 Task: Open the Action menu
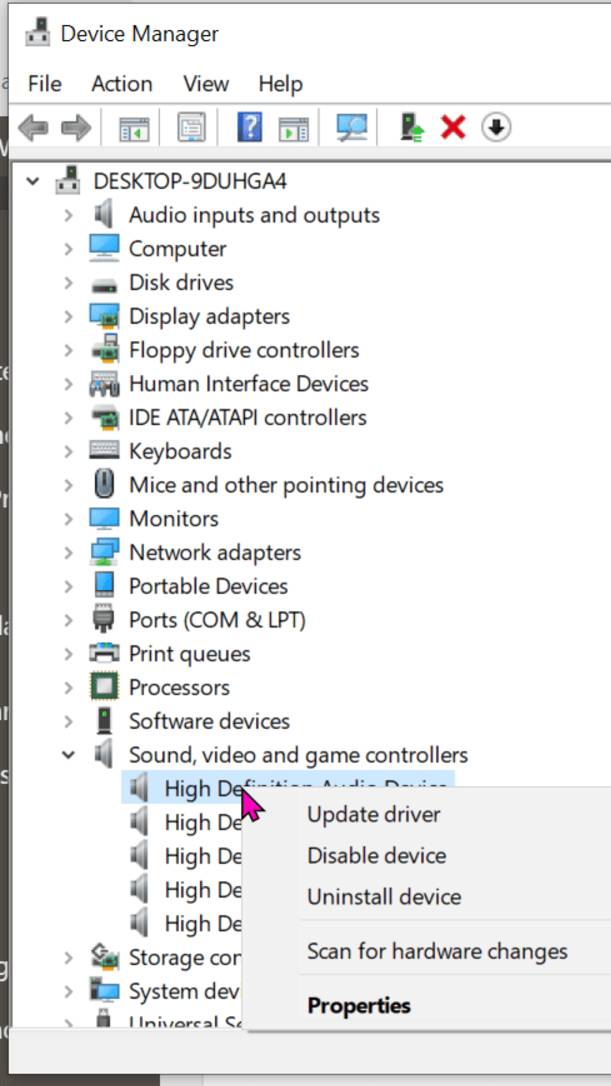(x=122, y=84)
